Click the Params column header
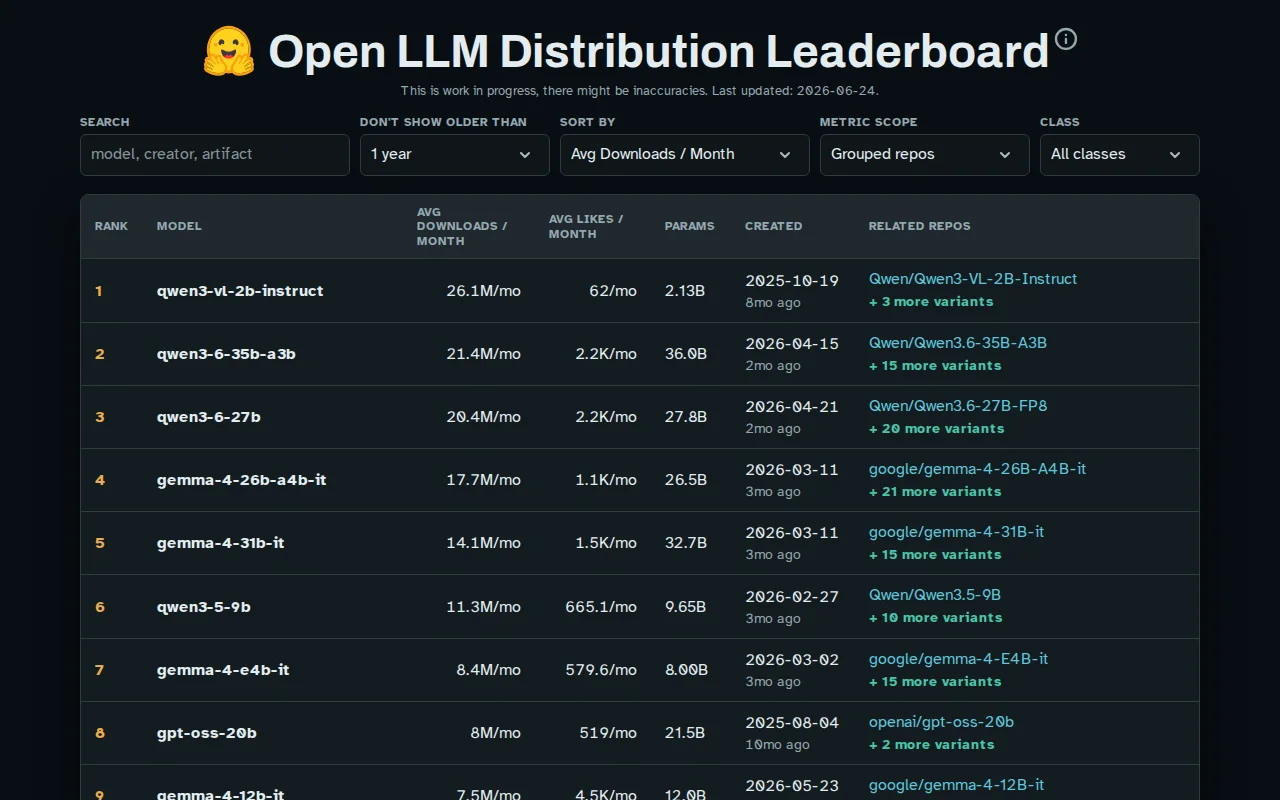 pyautogui.click(x=689, y=226)
